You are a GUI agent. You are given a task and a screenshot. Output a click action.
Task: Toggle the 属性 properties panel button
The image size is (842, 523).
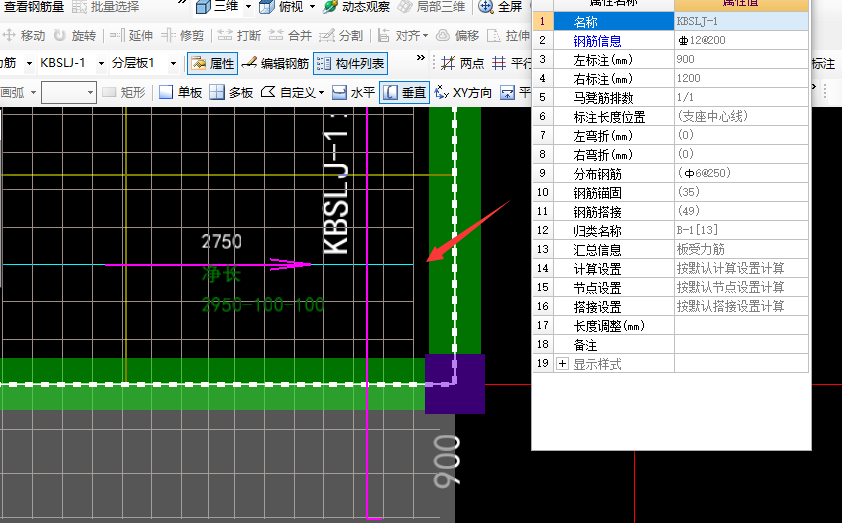point(213,63)
